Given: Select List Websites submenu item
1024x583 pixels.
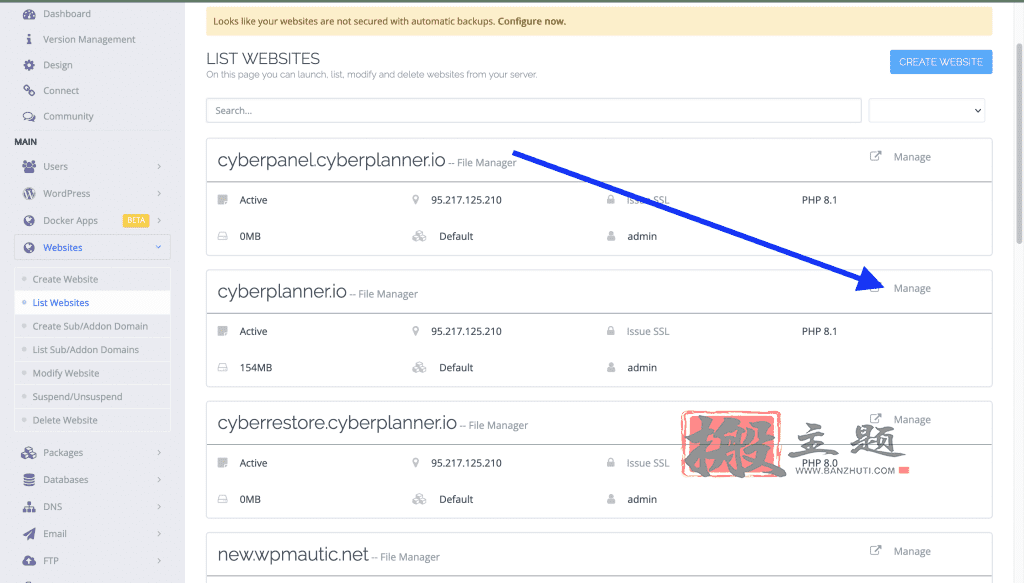Looking at the screenshot, I should point(92,303).
